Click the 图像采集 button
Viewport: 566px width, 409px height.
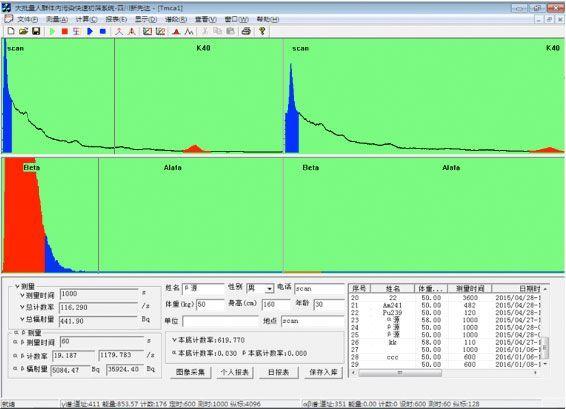[x=190, y=372]
